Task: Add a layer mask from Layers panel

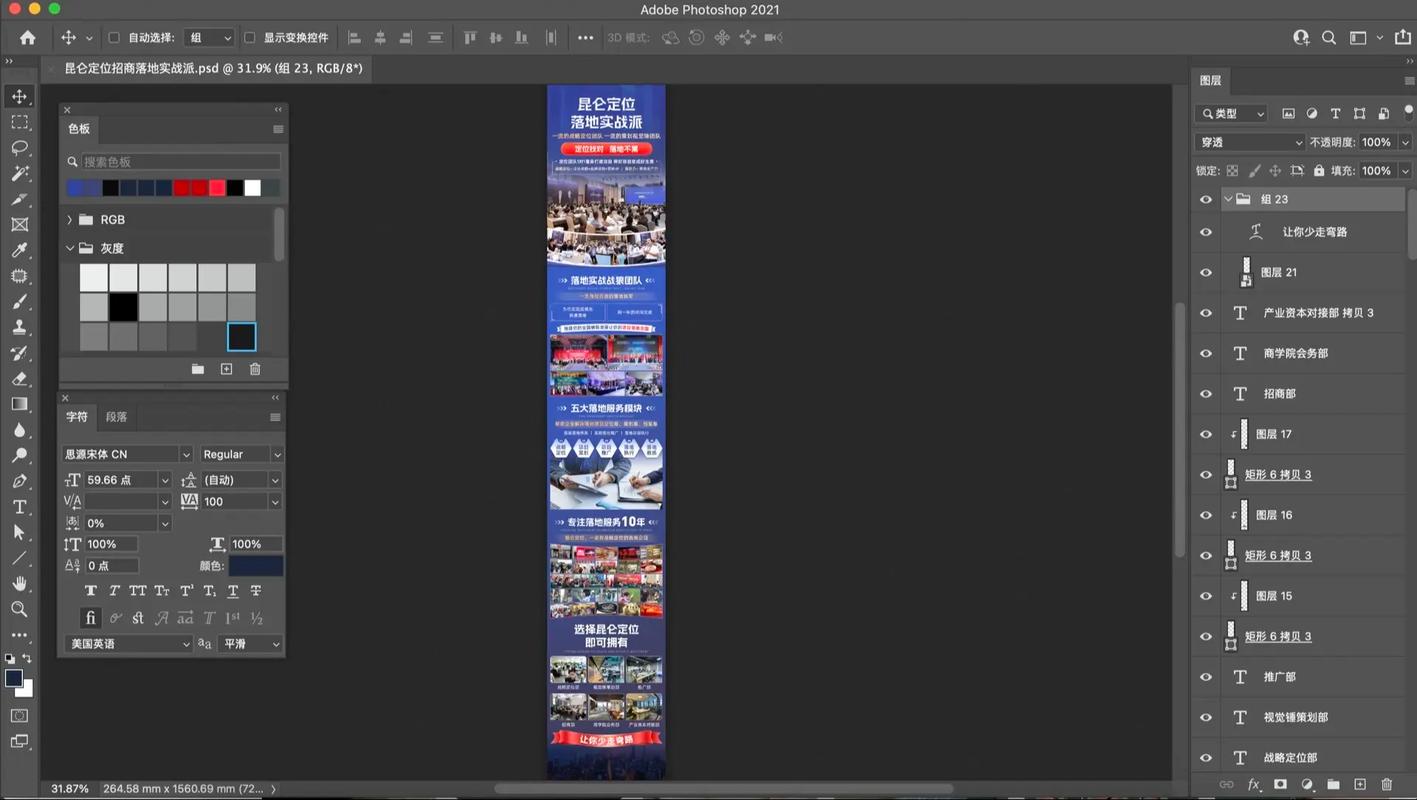Action: tap(1280, 785)
